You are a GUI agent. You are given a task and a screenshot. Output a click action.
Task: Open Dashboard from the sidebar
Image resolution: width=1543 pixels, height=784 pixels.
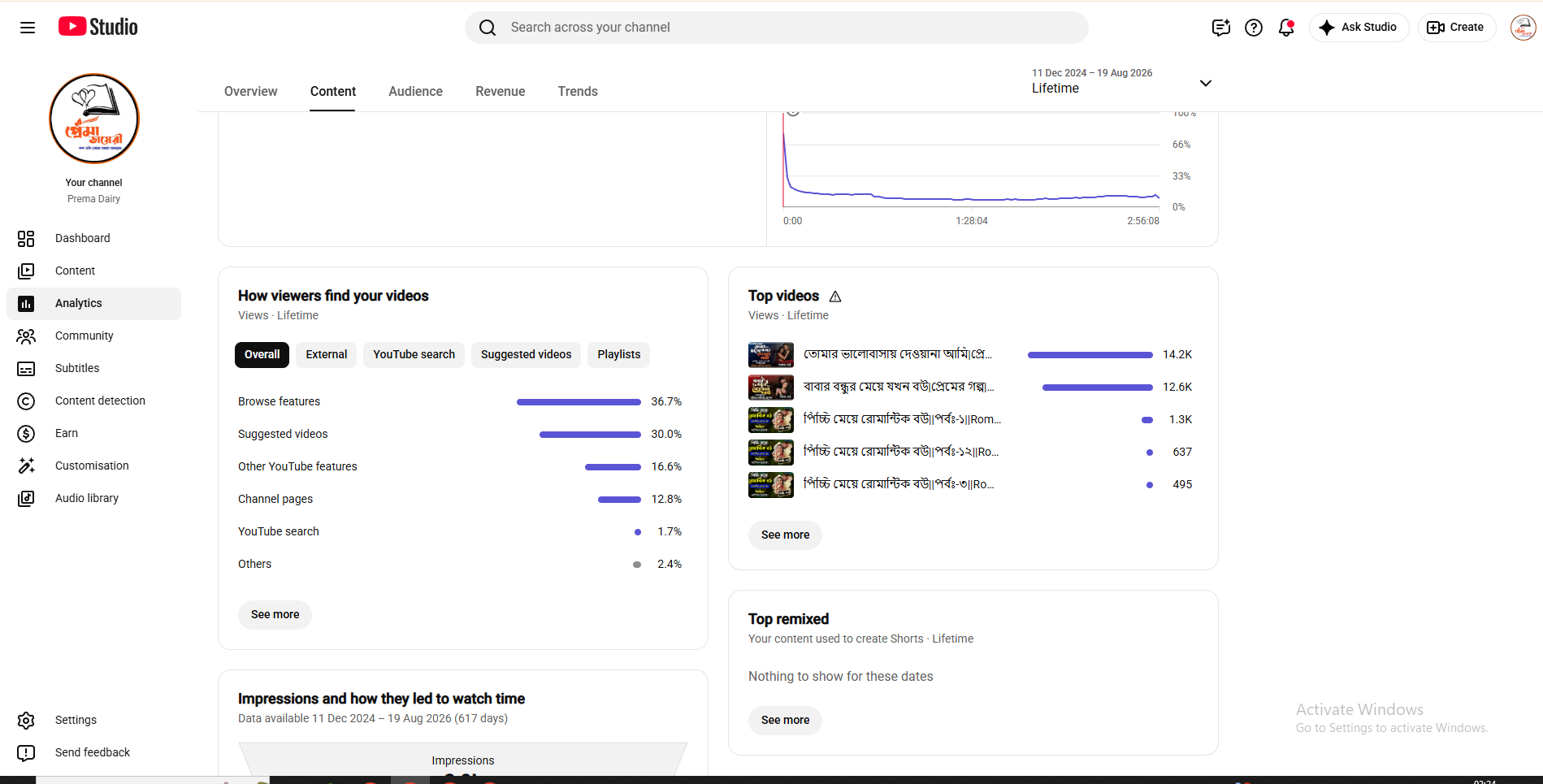[x=94, y=238]
